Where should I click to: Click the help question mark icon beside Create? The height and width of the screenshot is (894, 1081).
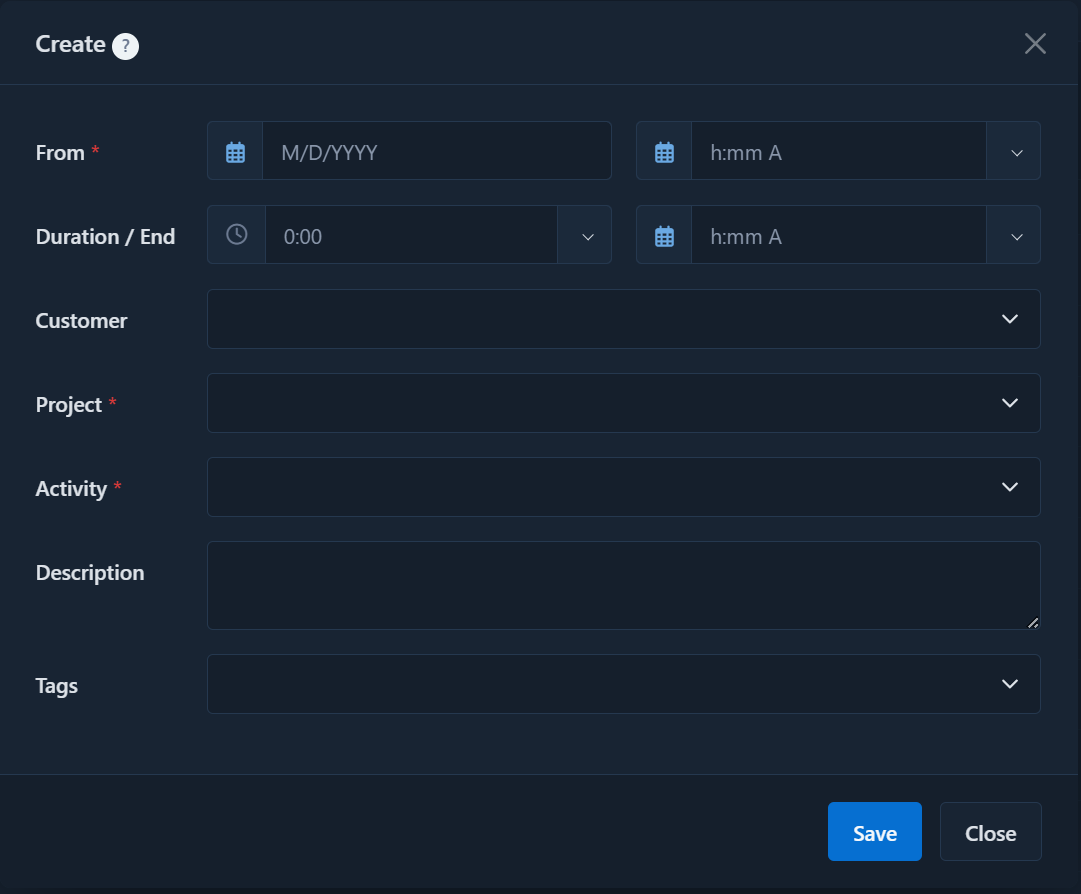125,46
